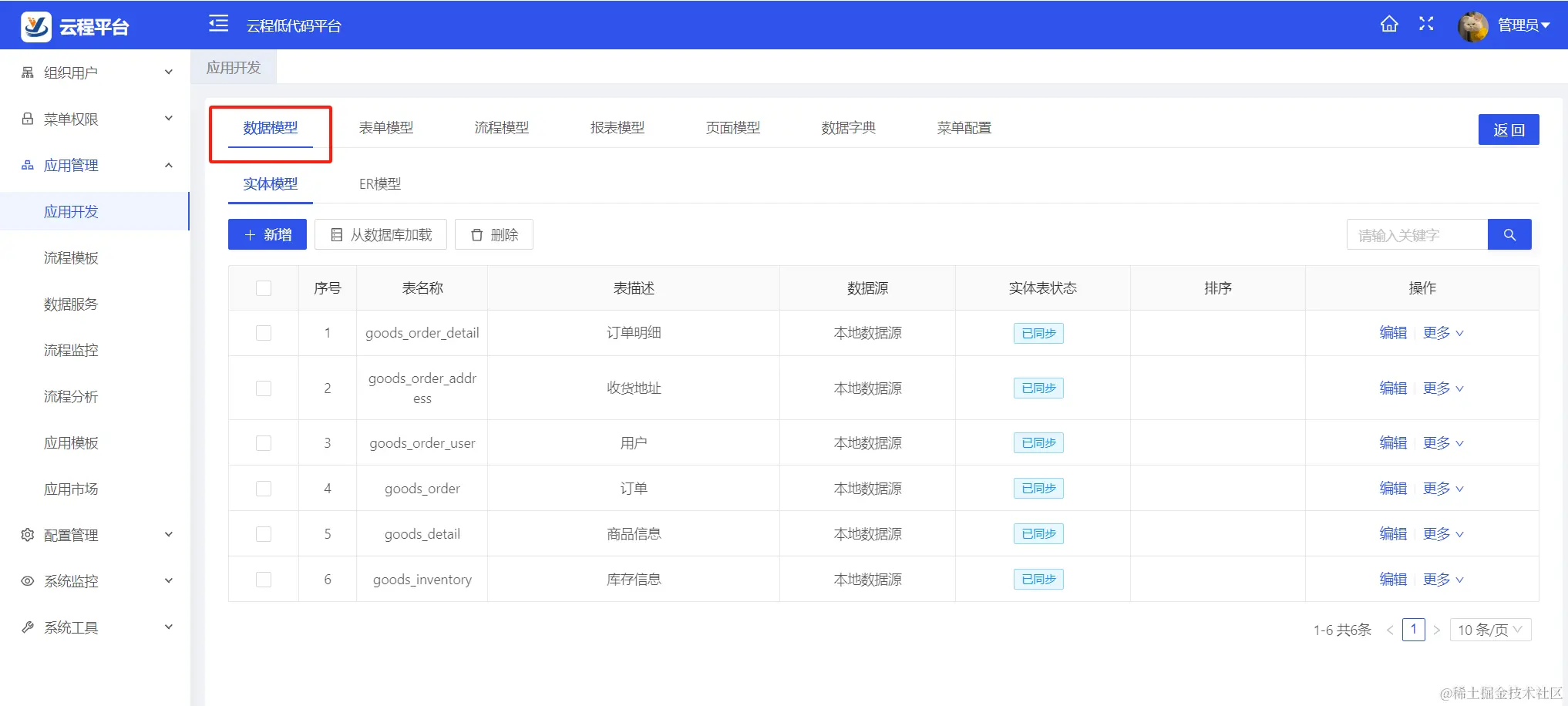The width and height of the screenshot is (1568, 706).
Task: Open 更多 menu for goods_order_detail
Action: click(1443, 333)
